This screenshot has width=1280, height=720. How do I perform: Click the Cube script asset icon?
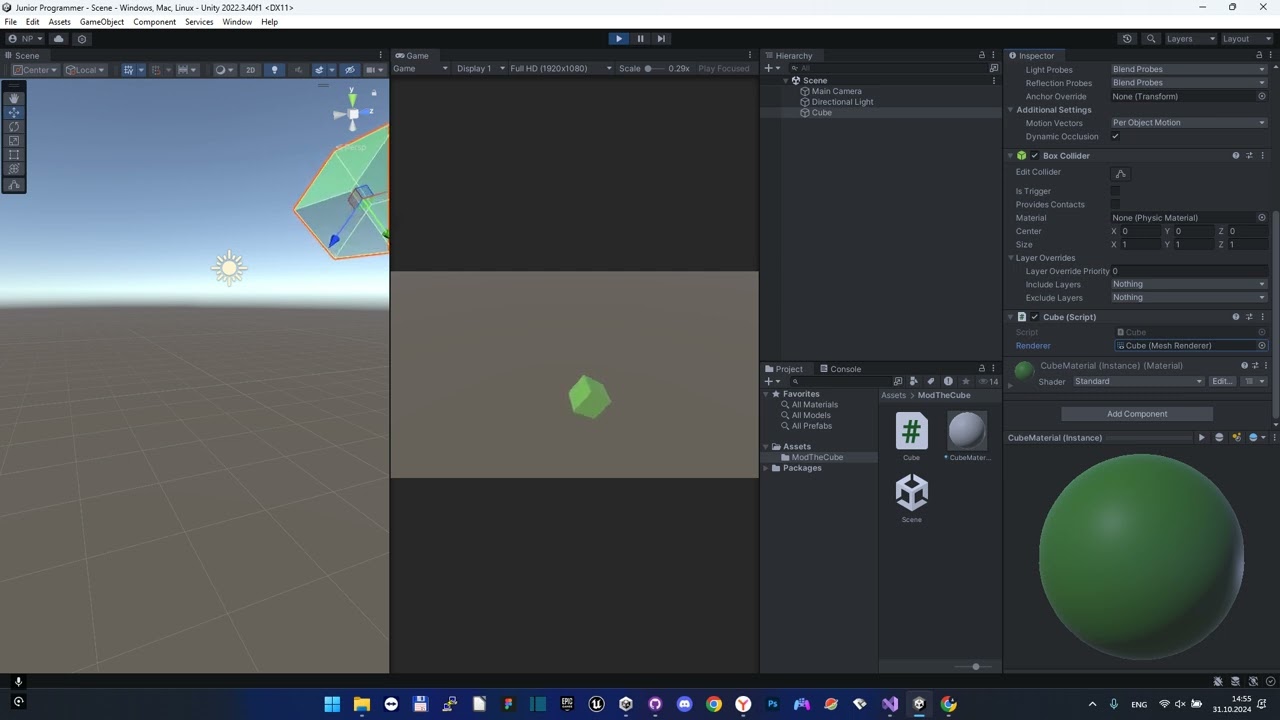click(x=911, y=432)
